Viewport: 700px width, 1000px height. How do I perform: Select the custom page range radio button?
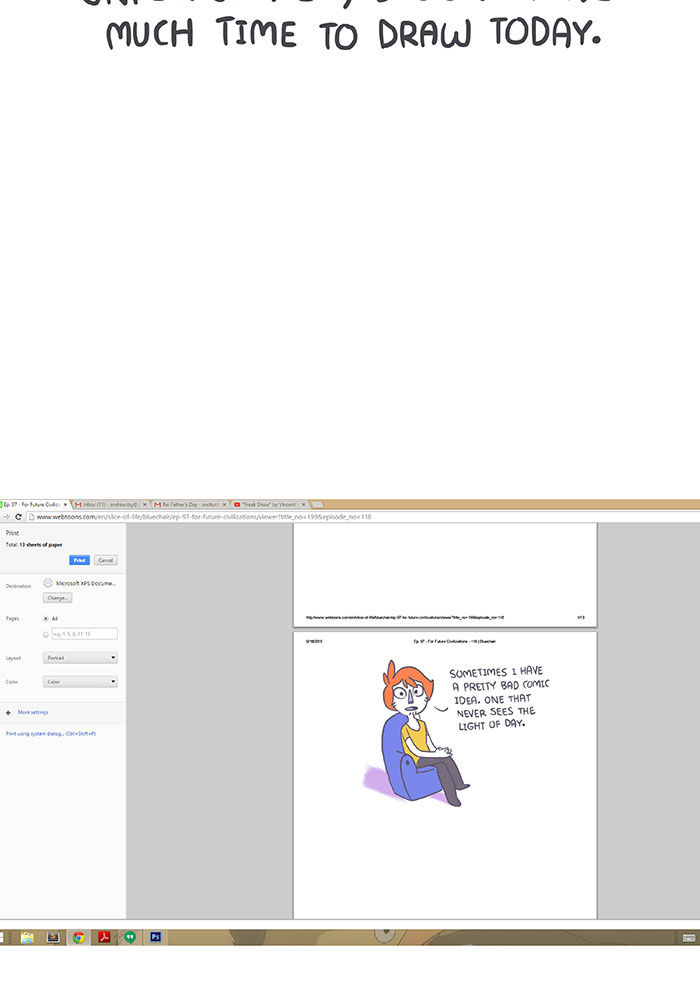[46, 634]
